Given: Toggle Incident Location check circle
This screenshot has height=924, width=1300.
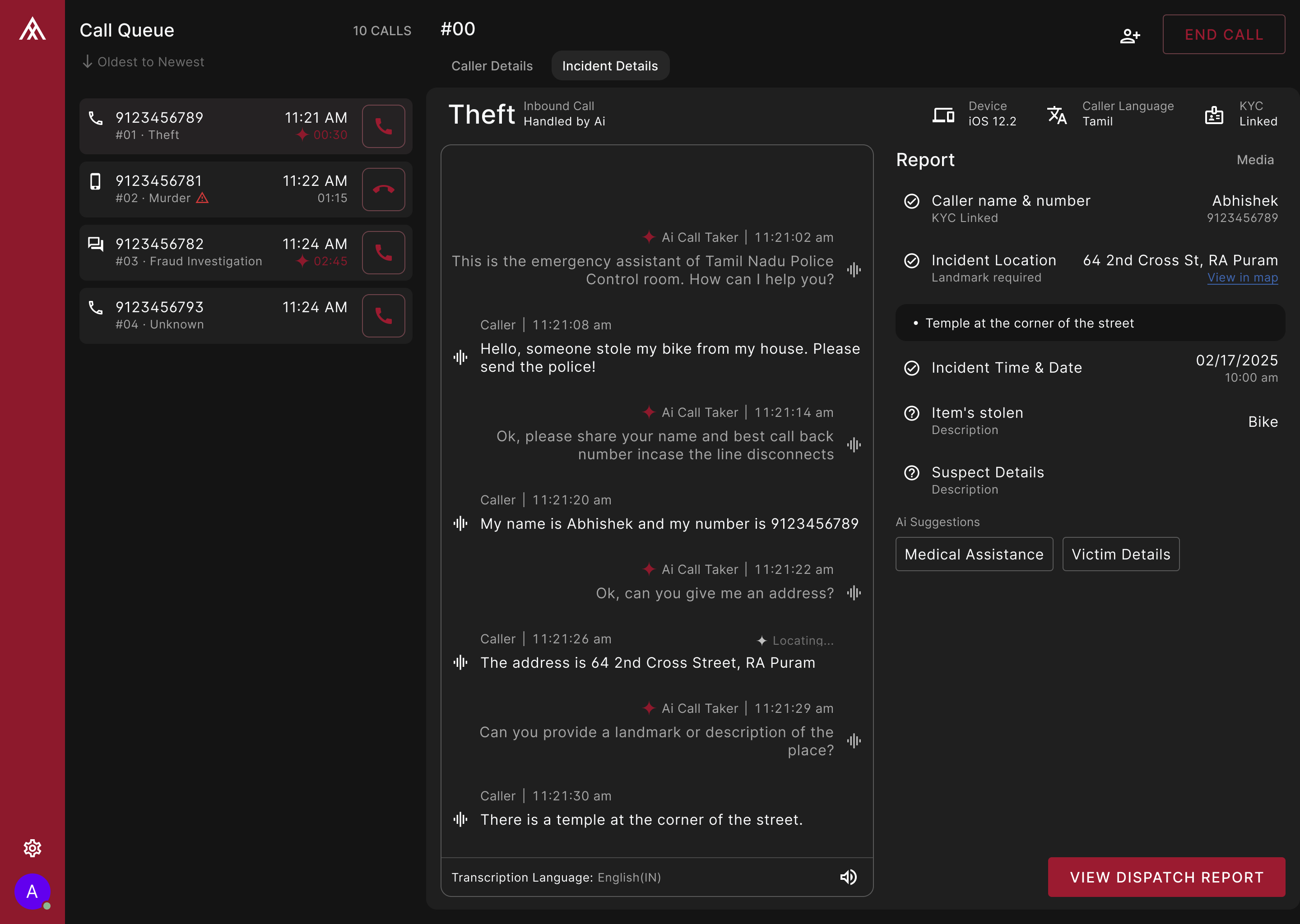Looking at the screenshot, I should tap(911, 261).
